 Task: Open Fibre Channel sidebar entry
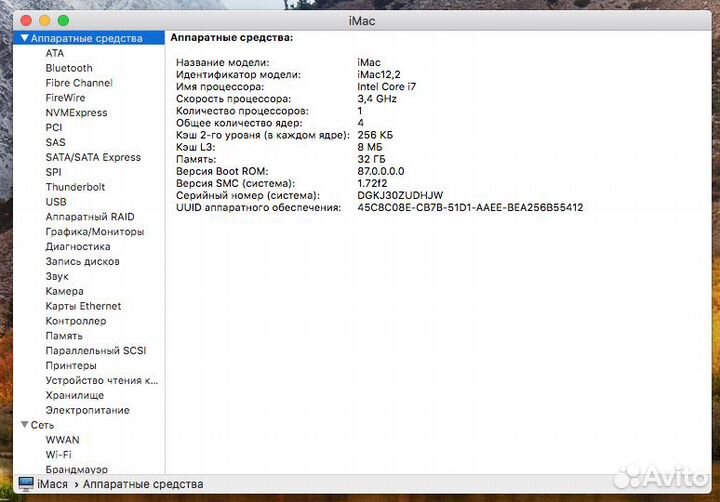79,83
